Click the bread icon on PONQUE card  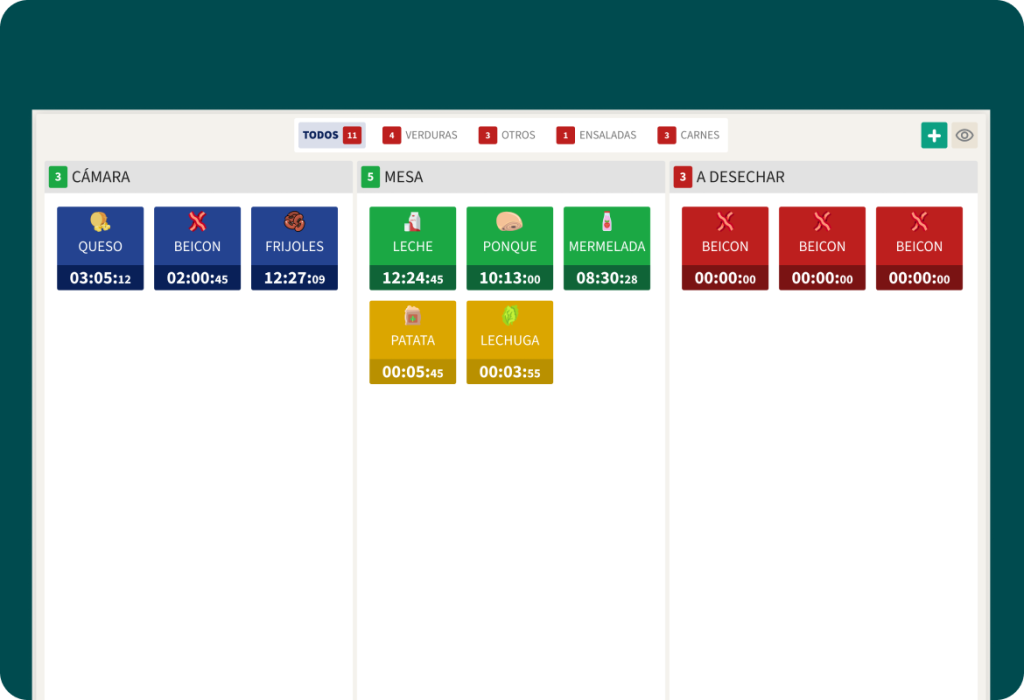pos(509,222)
